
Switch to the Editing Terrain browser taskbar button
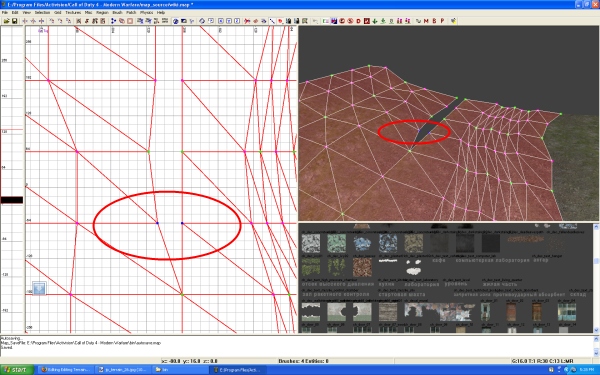(x=66, y=370)
